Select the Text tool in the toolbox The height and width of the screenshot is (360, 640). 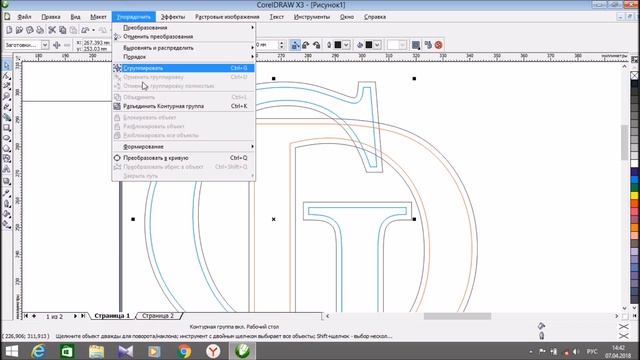[7, 169]
